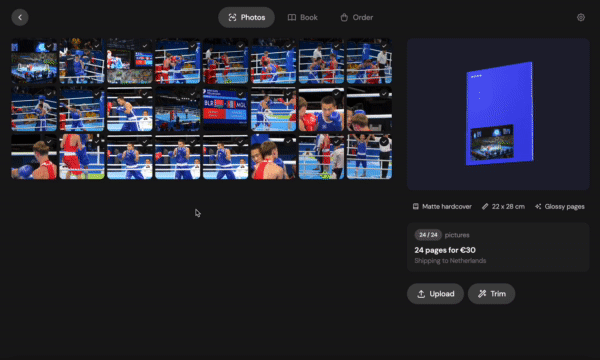Select the wide arena overview photo thumbnail
Viewport: 600px width, 360px height.
(34, 61)
